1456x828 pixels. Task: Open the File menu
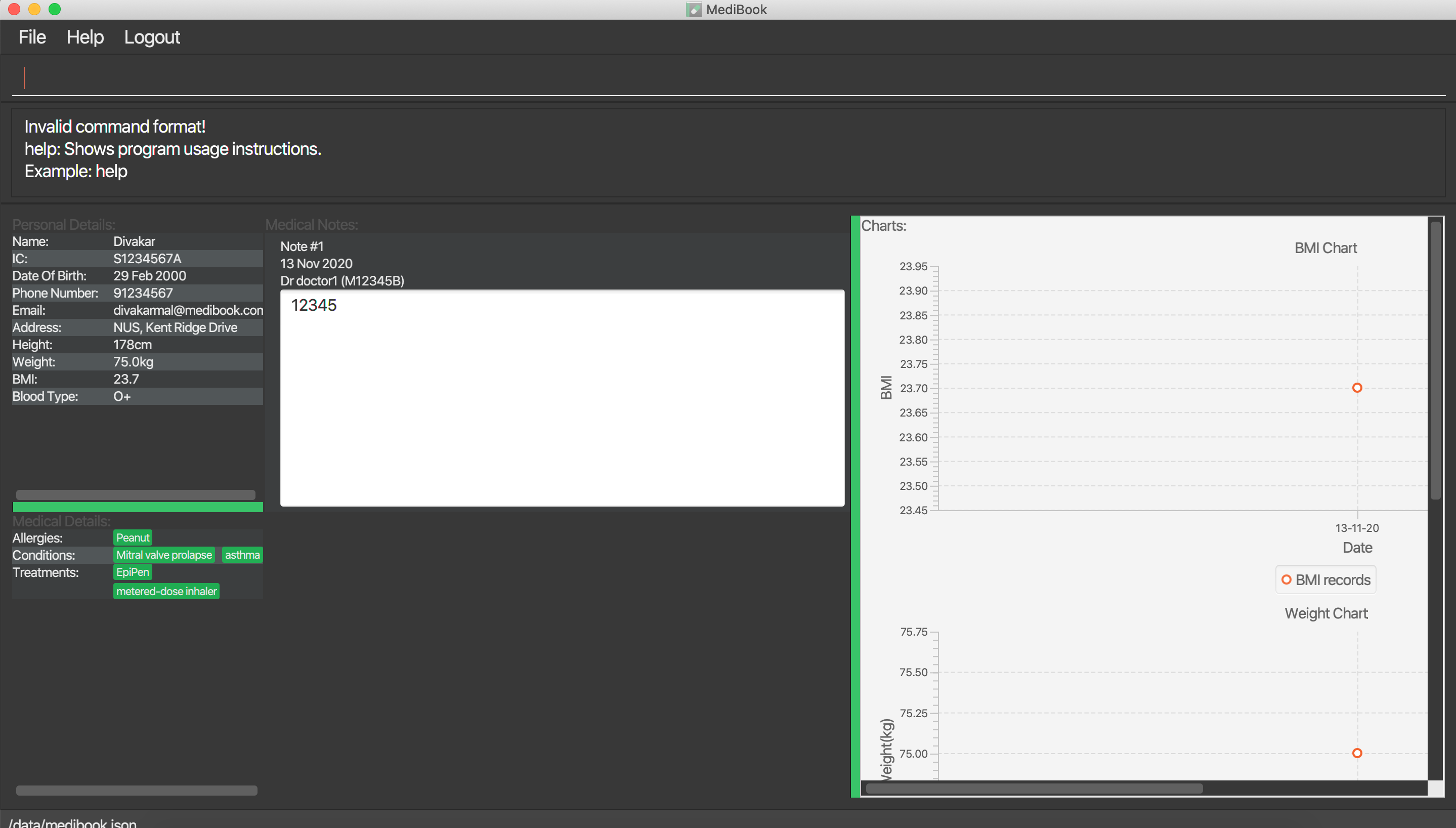pos(32,37)
